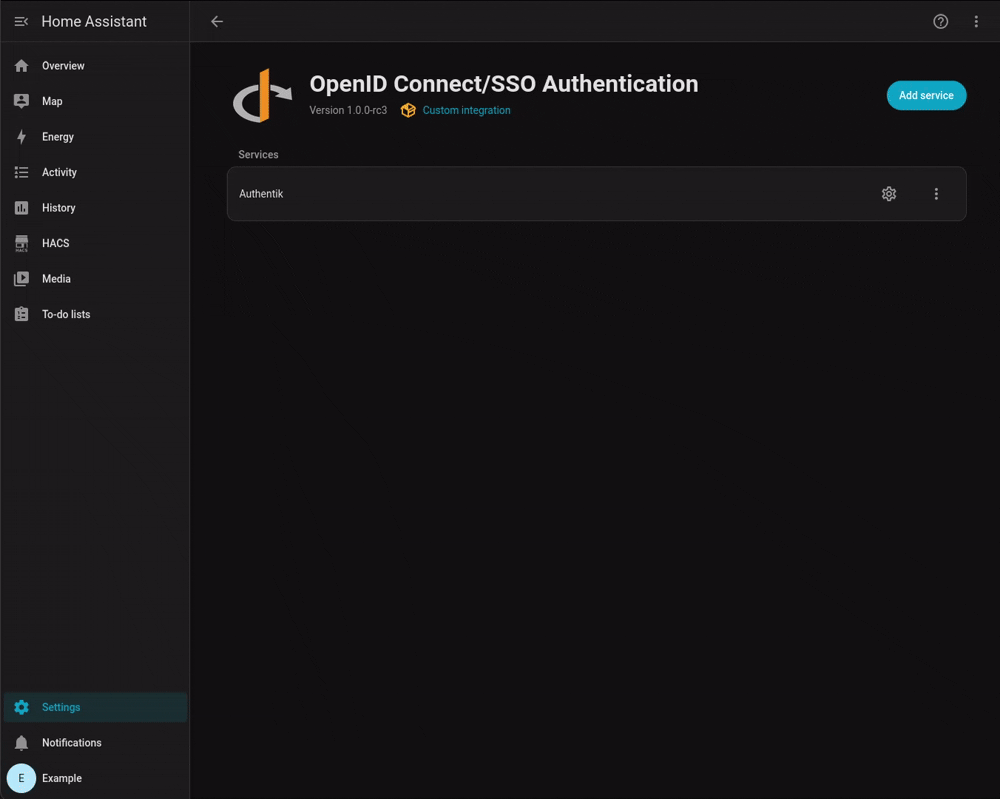Click the Energy lightning bolt icon

(x=22, y=137)
